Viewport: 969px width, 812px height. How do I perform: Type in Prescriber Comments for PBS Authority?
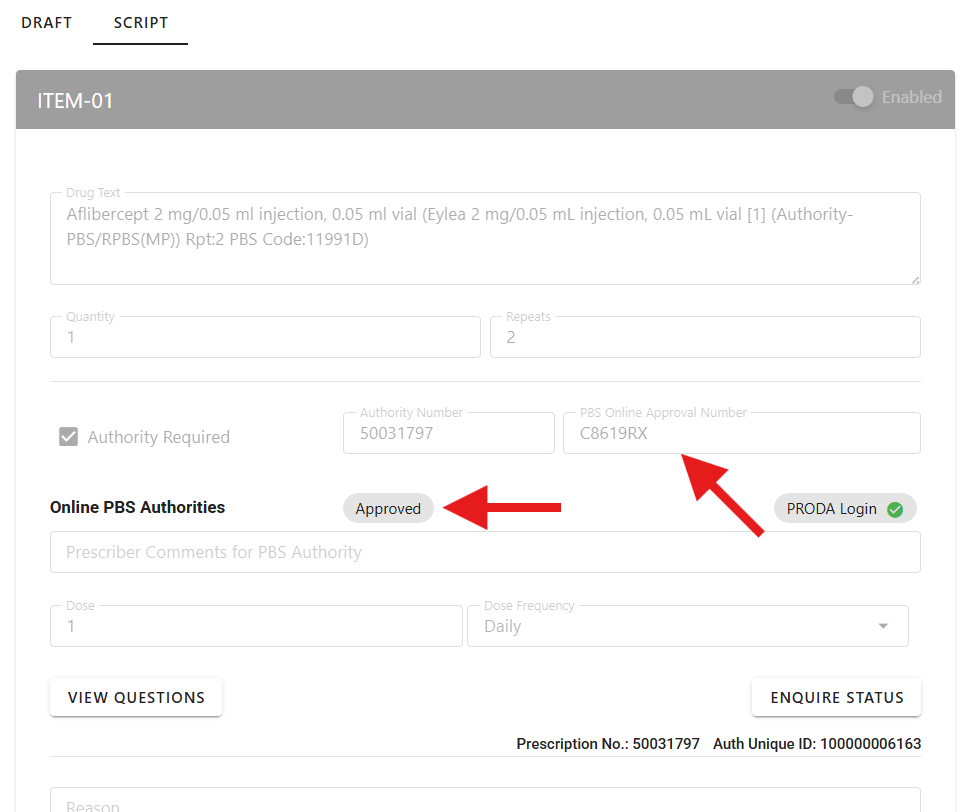click(485, 552)
